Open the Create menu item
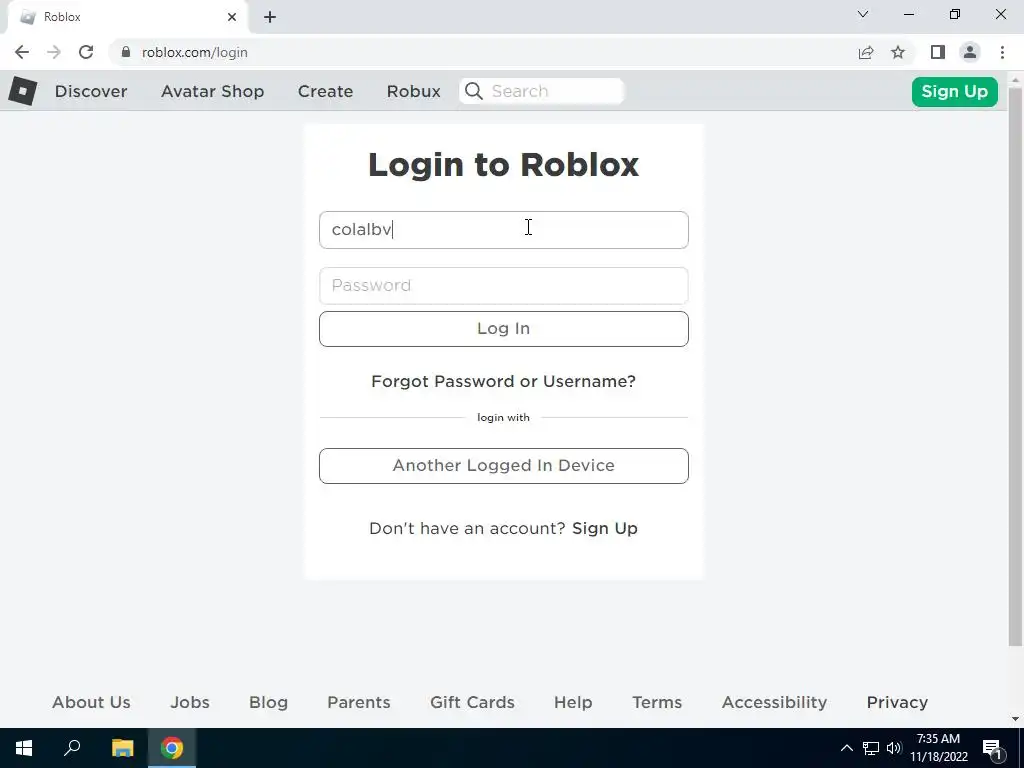This screenshot has width=1024, height=768. point(325,91)
